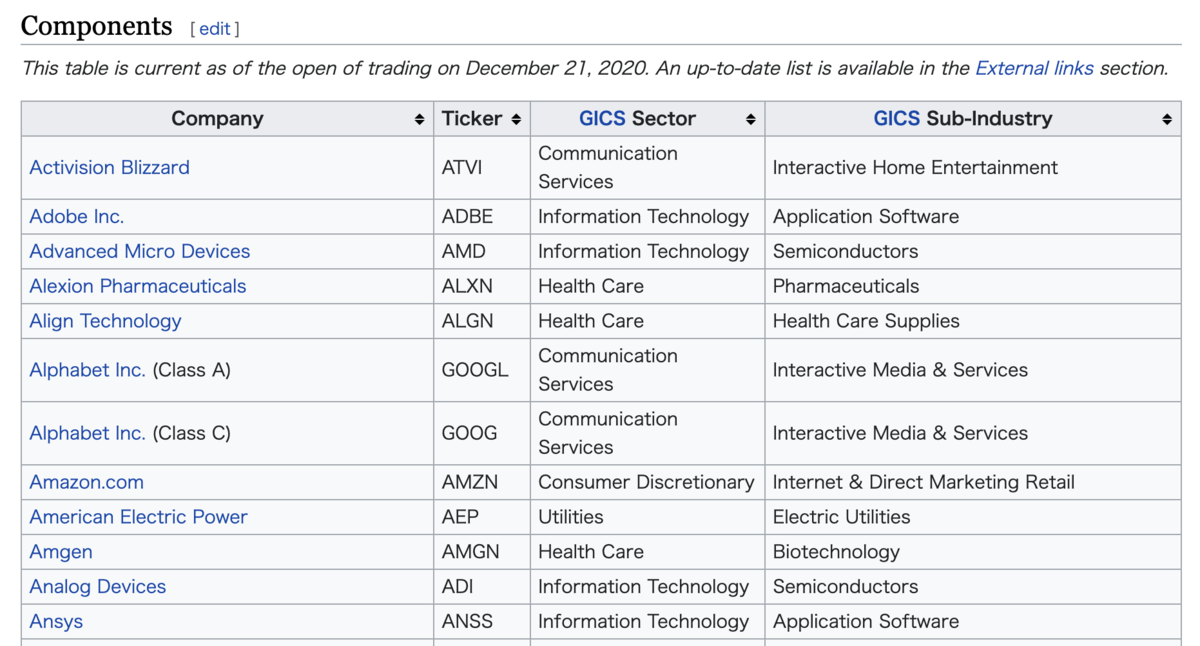
Task: Open the Ansys company link
Action: tap(56, 621)
